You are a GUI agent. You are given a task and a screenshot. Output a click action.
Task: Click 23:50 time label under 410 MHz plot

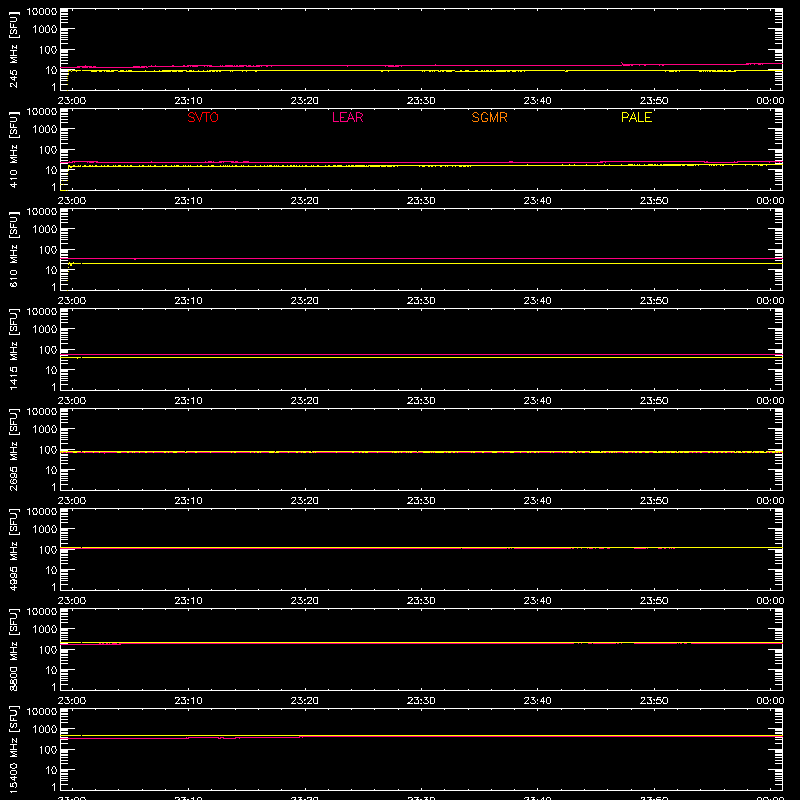(x=654, y=201)
